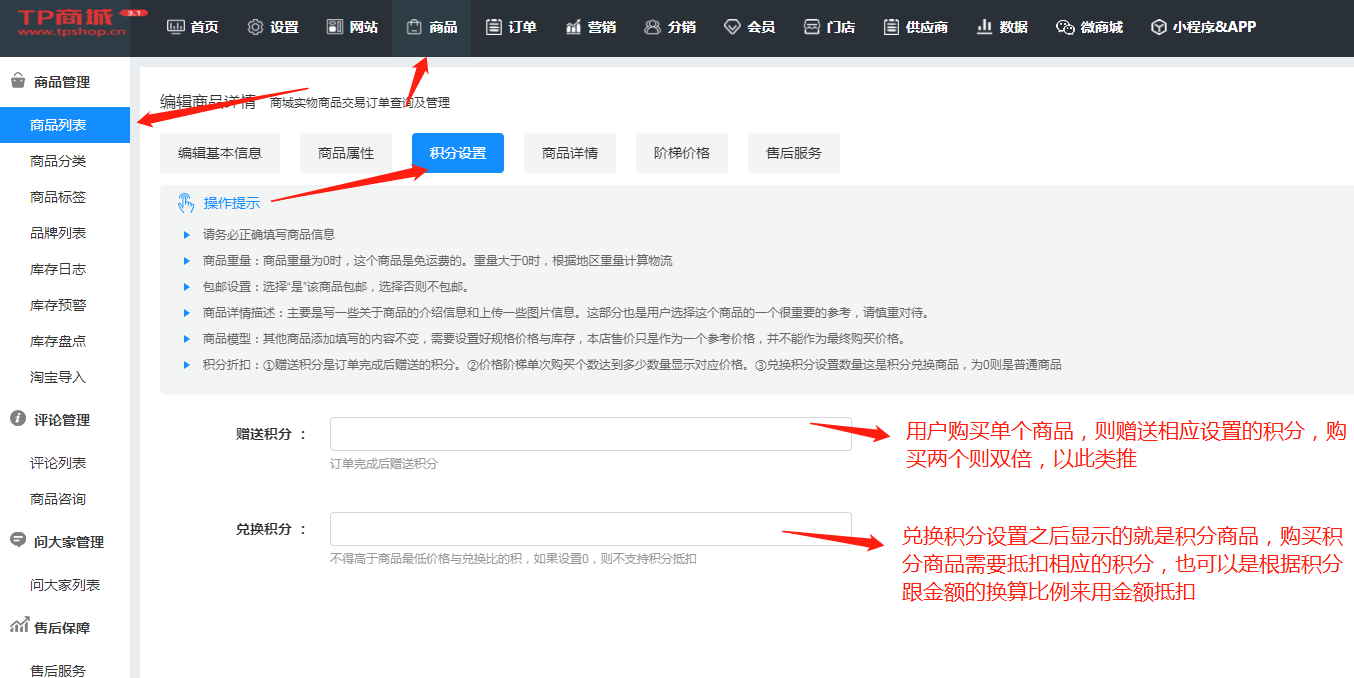Toggle 问大家管理 sidebar section

pos(68,542)
